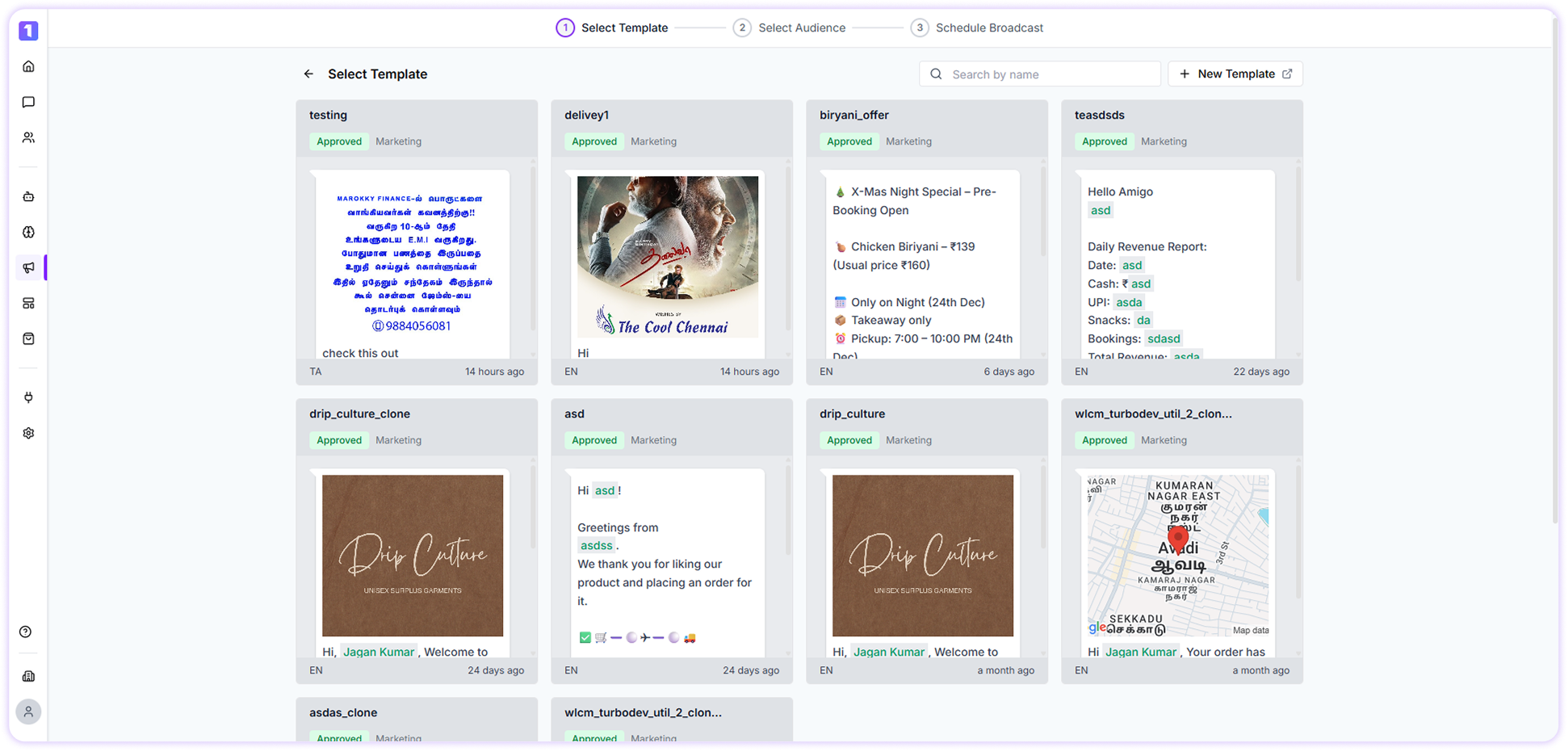Screen dimensions: 1568x751
Task: Select the delivey1 template title
Action: [587, 115]
